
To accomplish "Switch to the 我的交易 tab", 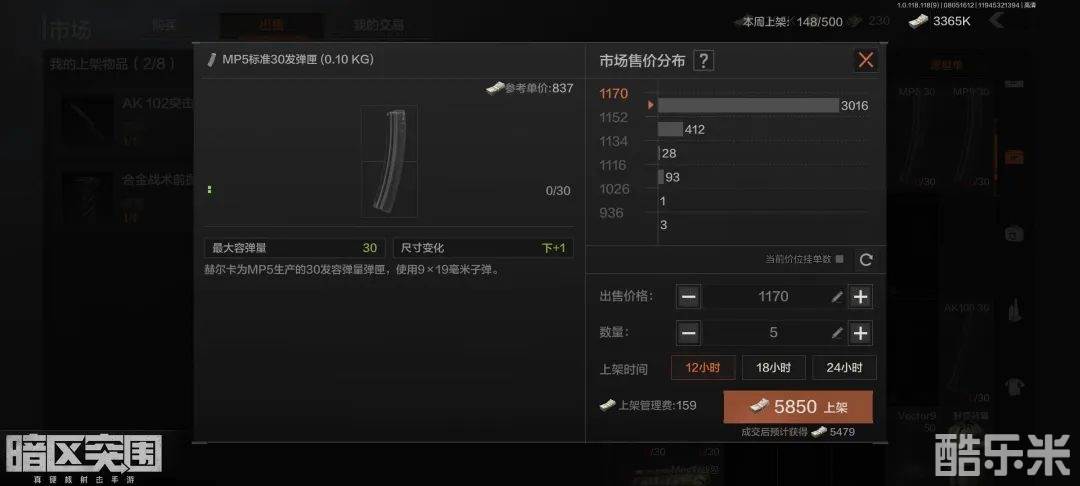I will tap(379, 26).
